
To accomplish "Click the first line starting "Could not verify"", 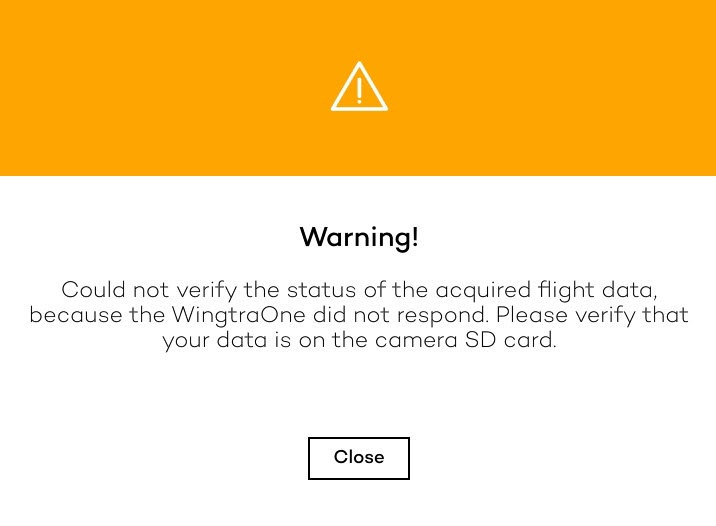I will click(x=359, y=290).
